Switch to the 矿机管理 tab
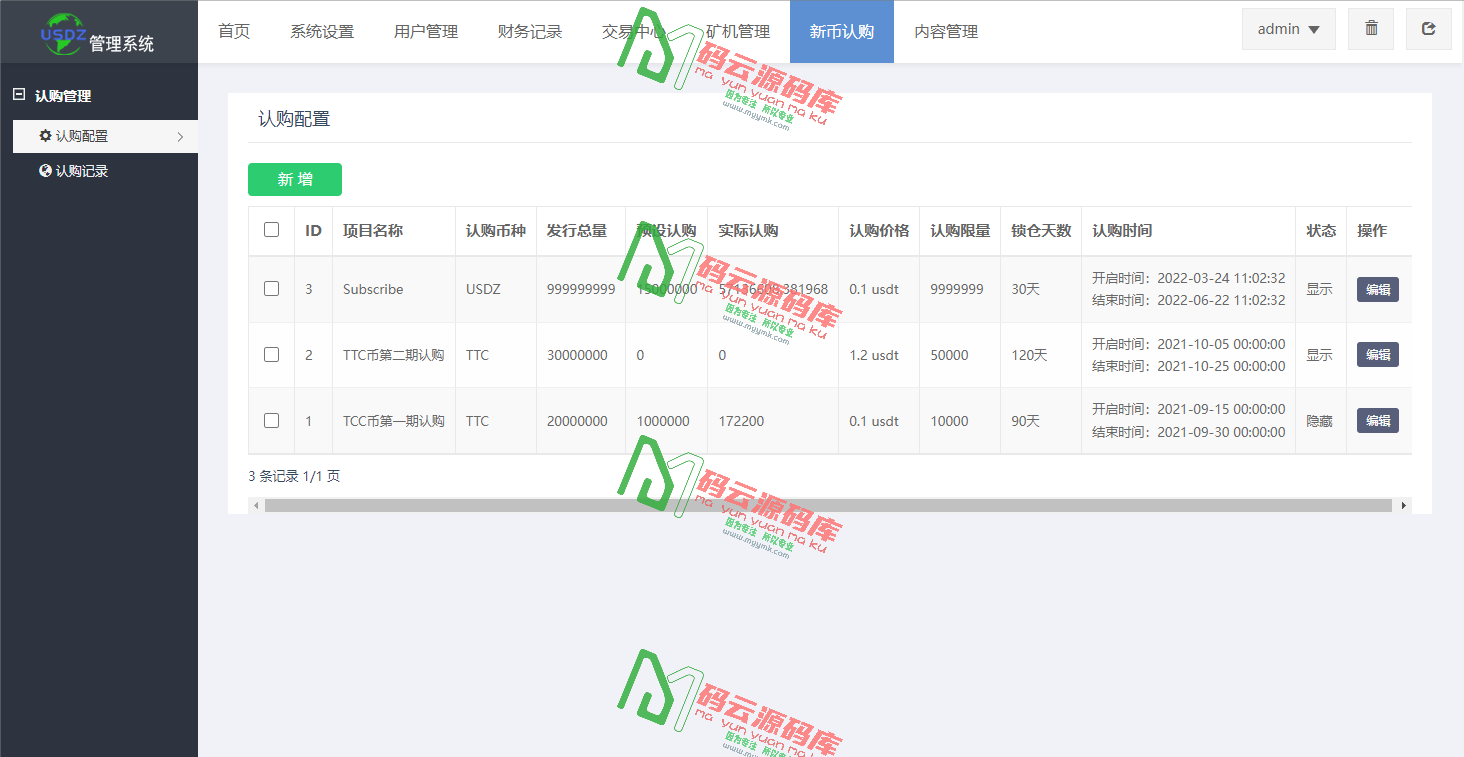The width and height of the screenshot is (1464, 757). pos(738,31)
